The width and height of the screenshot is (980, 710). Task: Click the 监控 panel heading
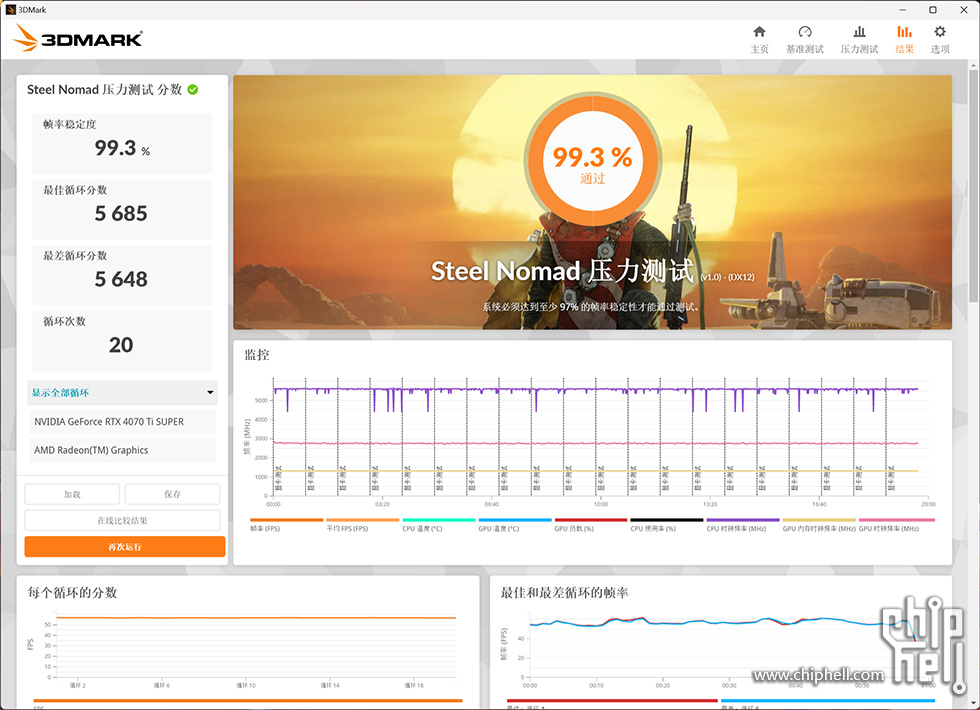coord(257,355)
